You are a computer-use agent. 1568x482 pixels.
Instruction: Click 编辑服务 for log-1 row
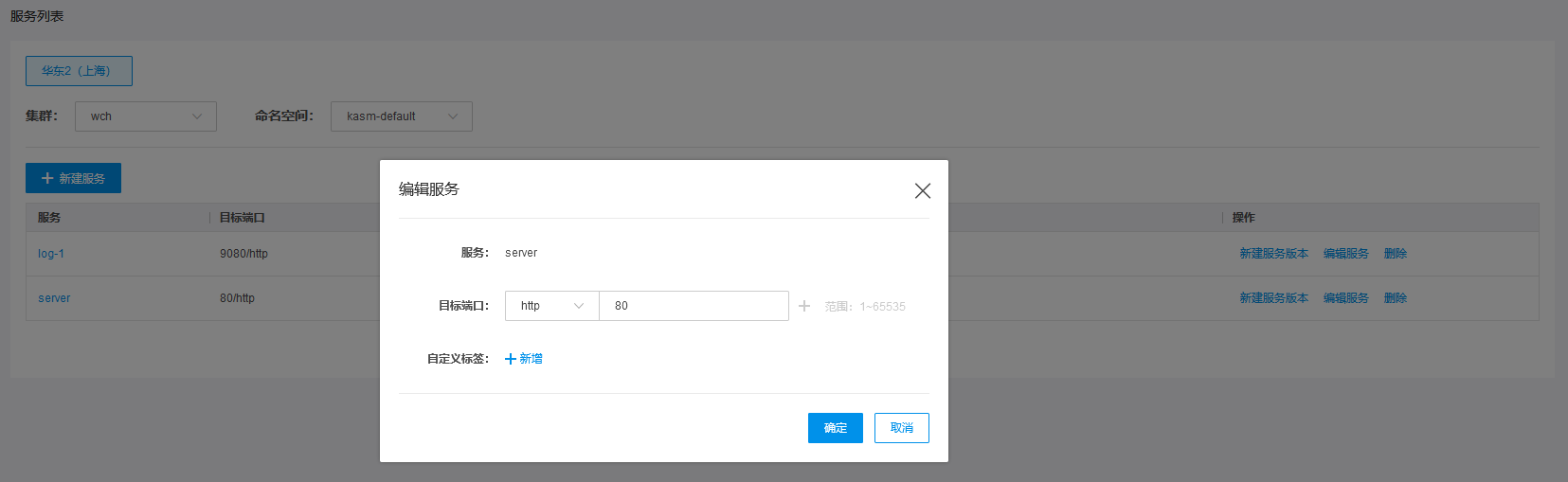(x=1345, y=254)
